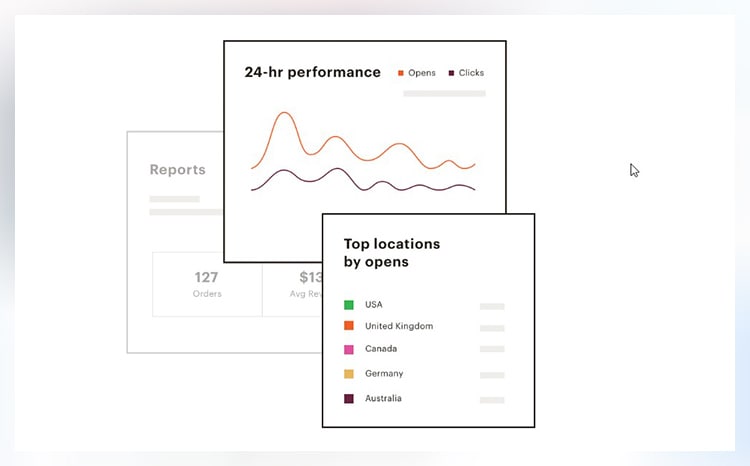Click the Top locations by opens heading

[391, 252]
